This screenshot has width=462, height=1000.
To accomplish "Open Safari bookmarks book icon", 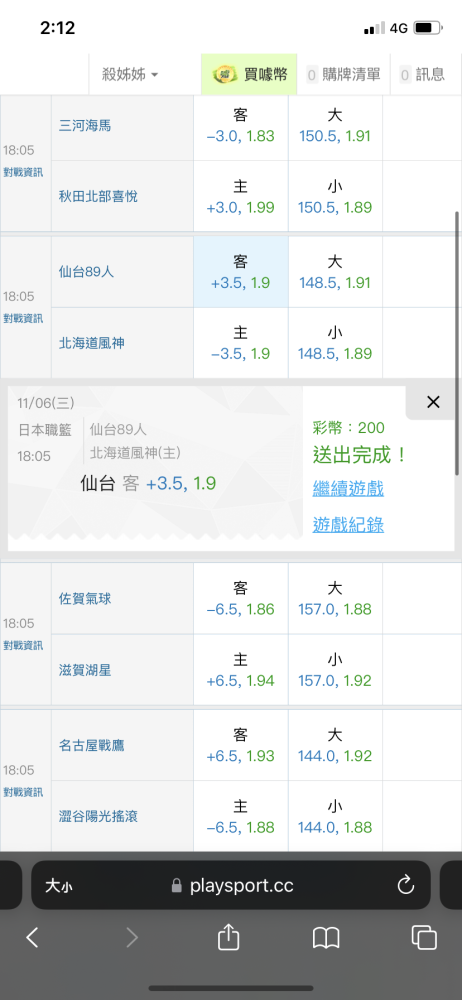I will tap(326, 938).
